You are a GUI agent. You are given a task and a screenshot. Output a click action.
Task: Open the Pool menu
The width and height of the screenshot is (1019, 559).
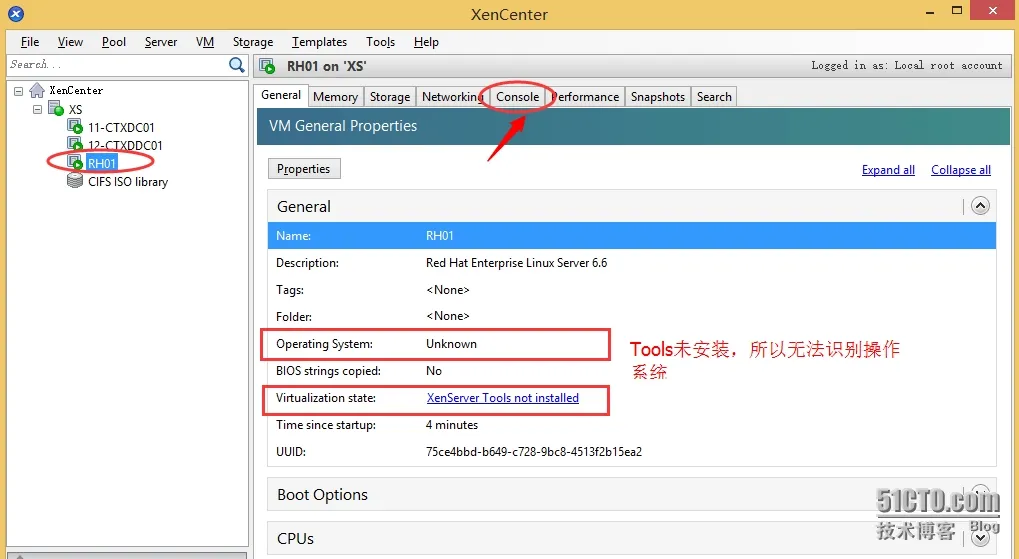coord(114,42)
